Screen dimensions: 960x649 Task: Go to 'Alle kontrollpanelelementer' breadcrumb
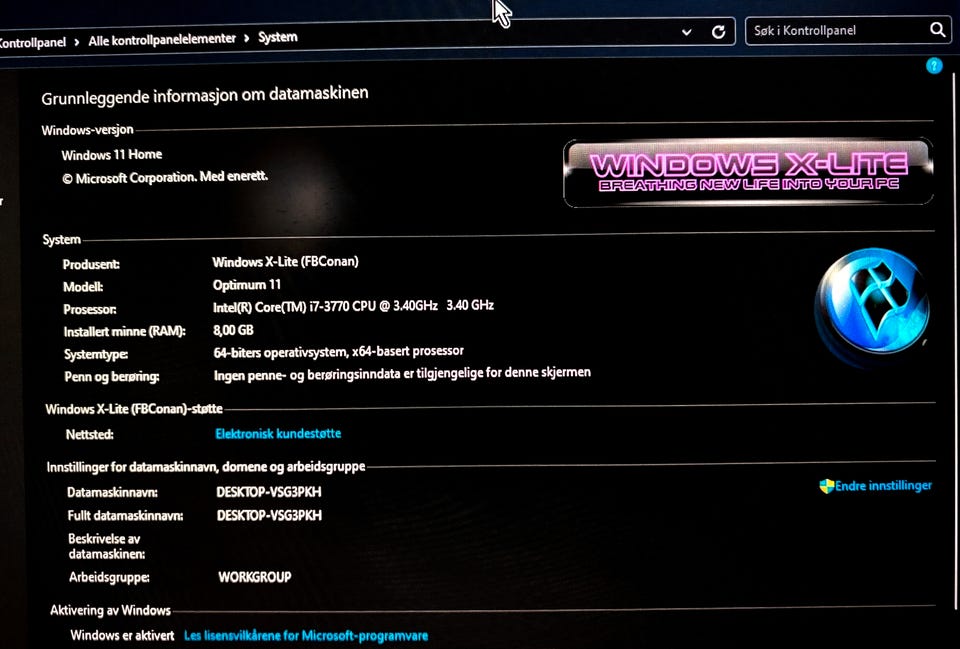point(162,40)
